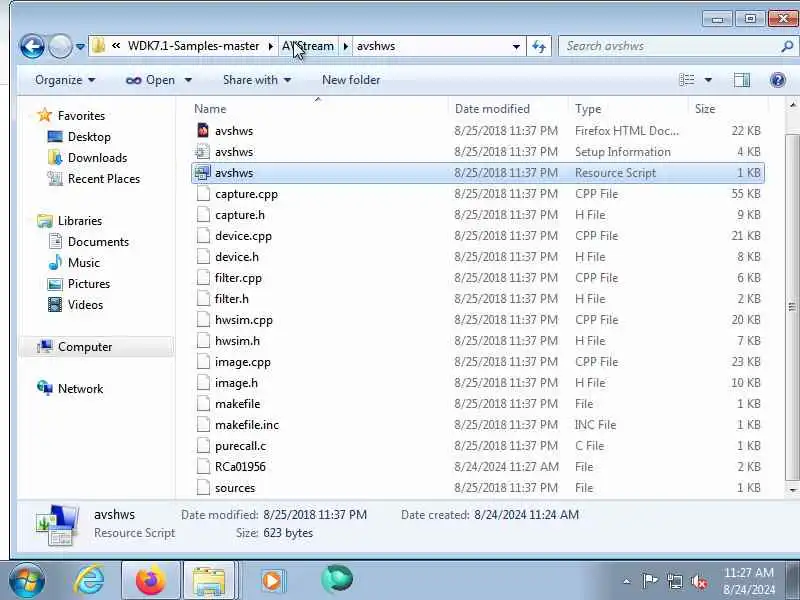The image size is (800, 600).
Task: Open Windows Explorer help
Action: click(x=778, y=80)
